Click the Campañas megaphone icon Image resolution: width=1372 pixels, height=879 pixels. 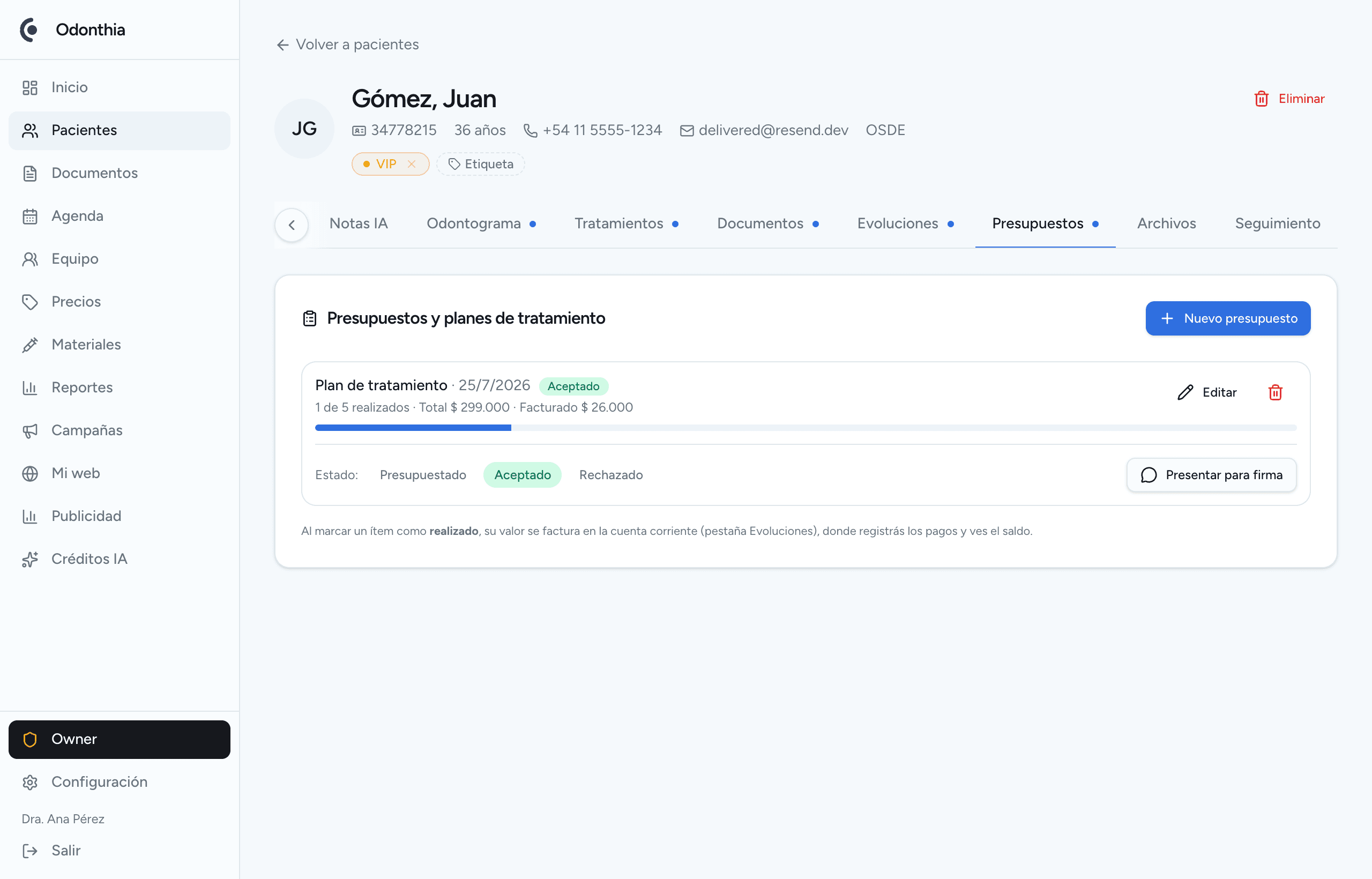[x=29, y=430]
